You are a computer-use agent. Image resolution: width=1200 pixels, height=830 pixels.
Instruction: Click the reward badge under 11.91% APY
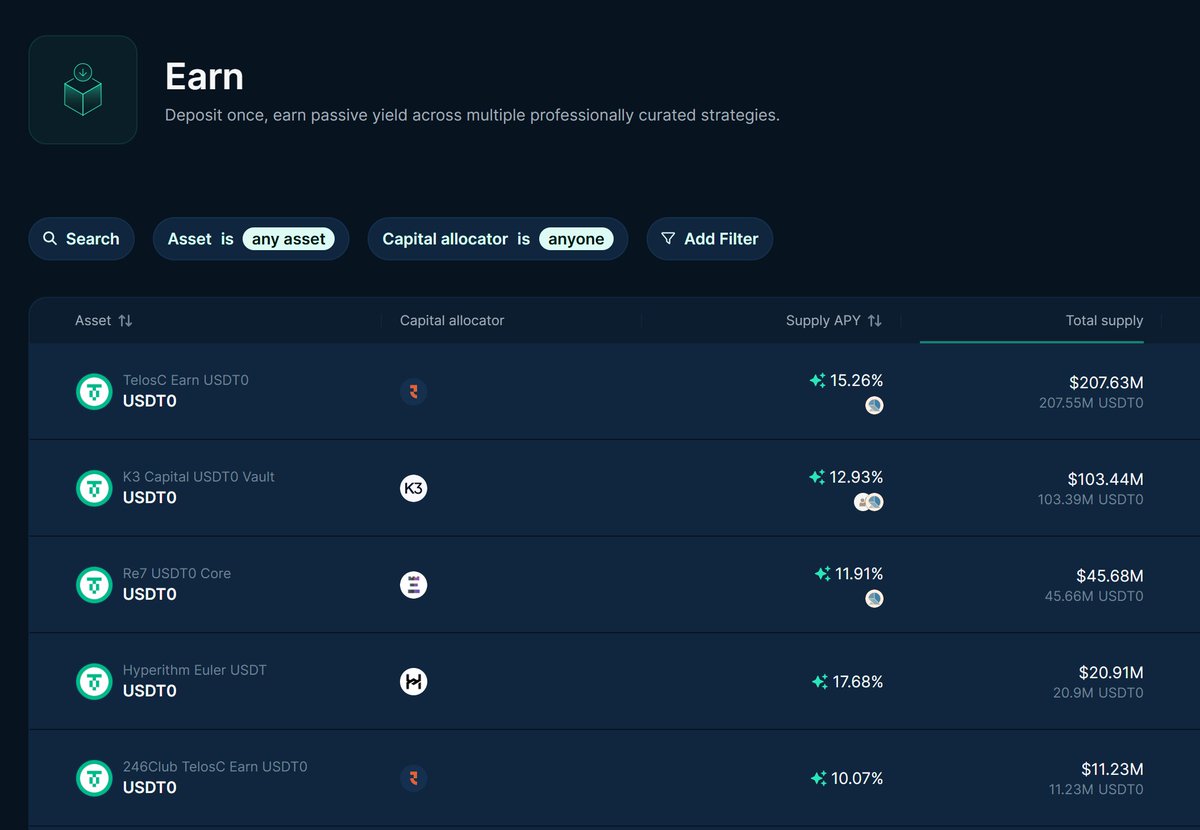pyautogui.click(x=874, y=599)
